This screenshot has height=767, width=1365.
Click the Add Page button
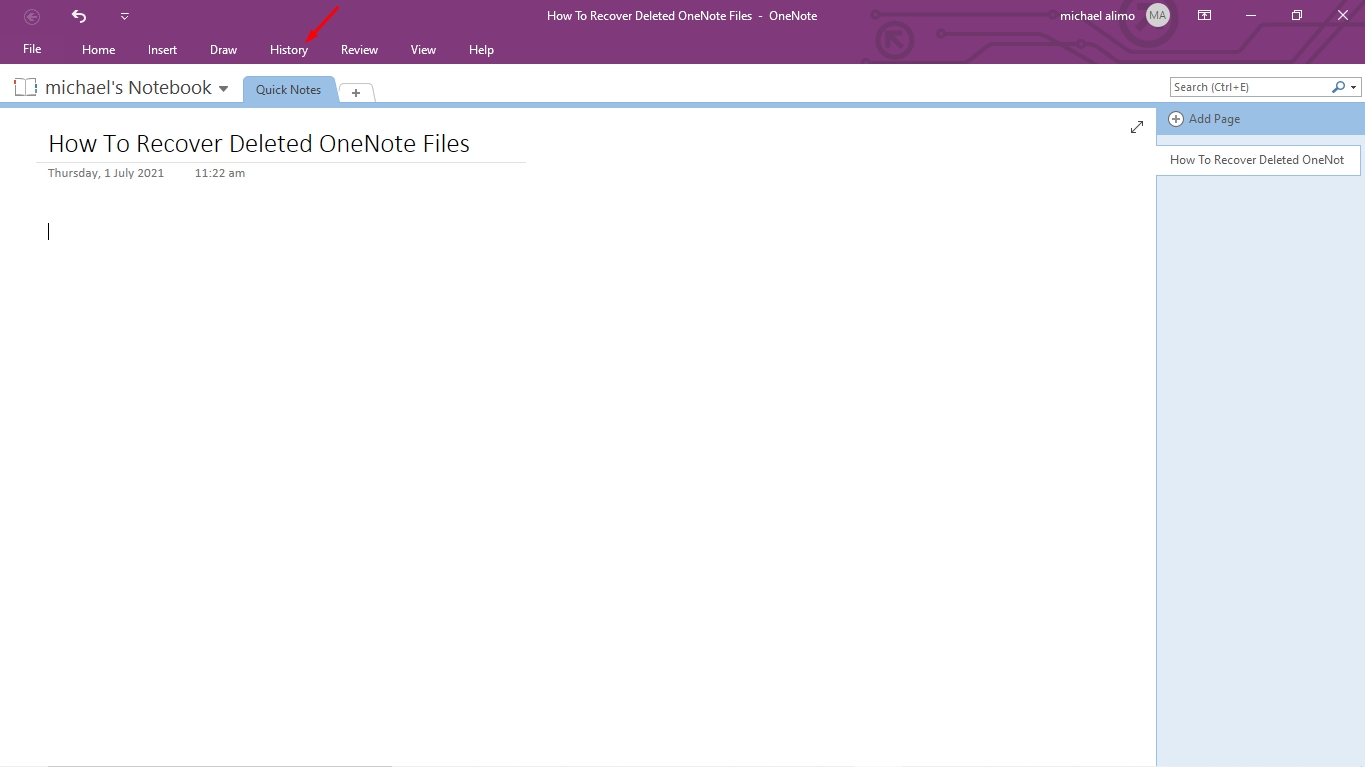coord(1204,119)
